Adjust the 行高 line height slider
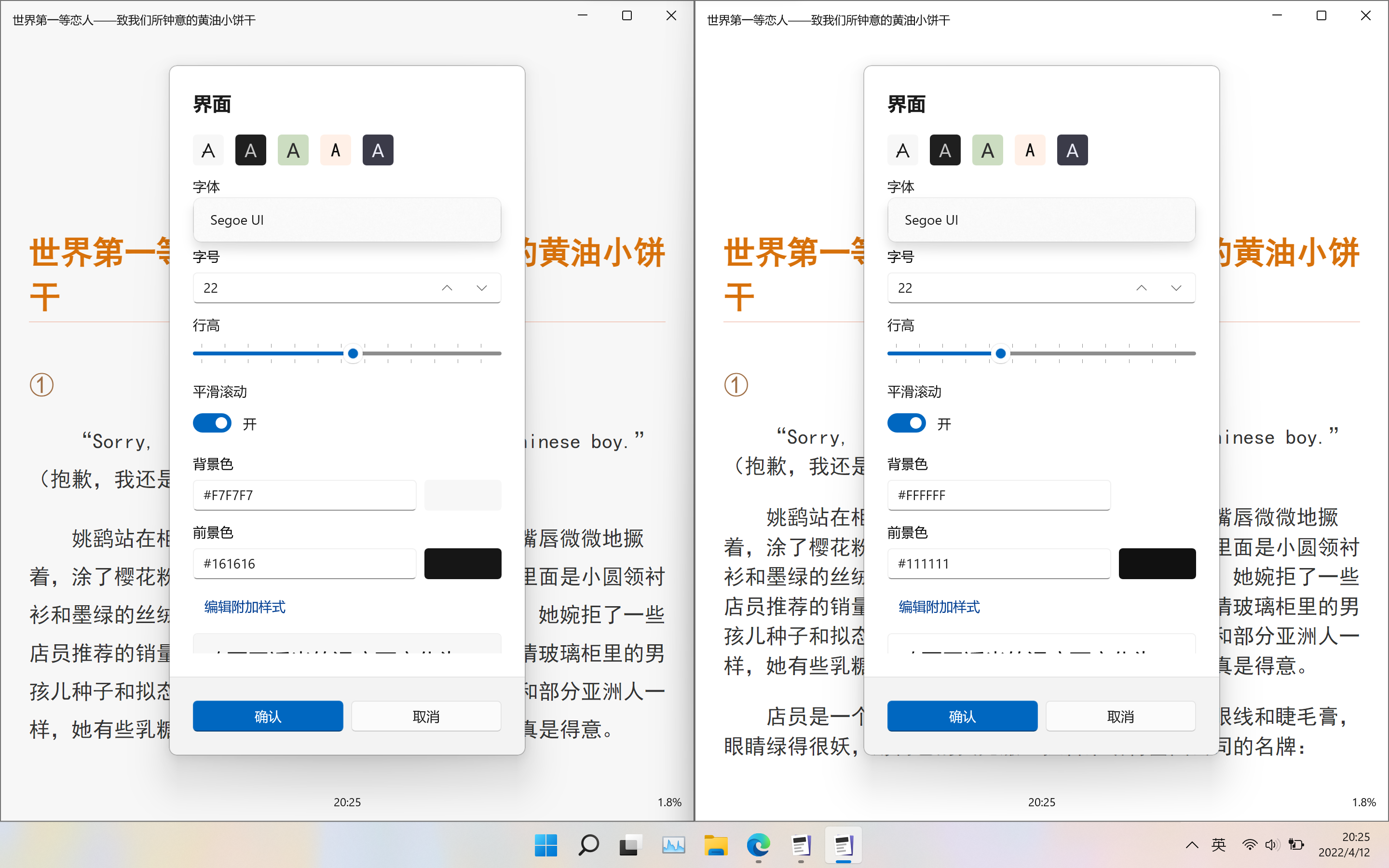 pyautogui.click(x=353, y=353)
